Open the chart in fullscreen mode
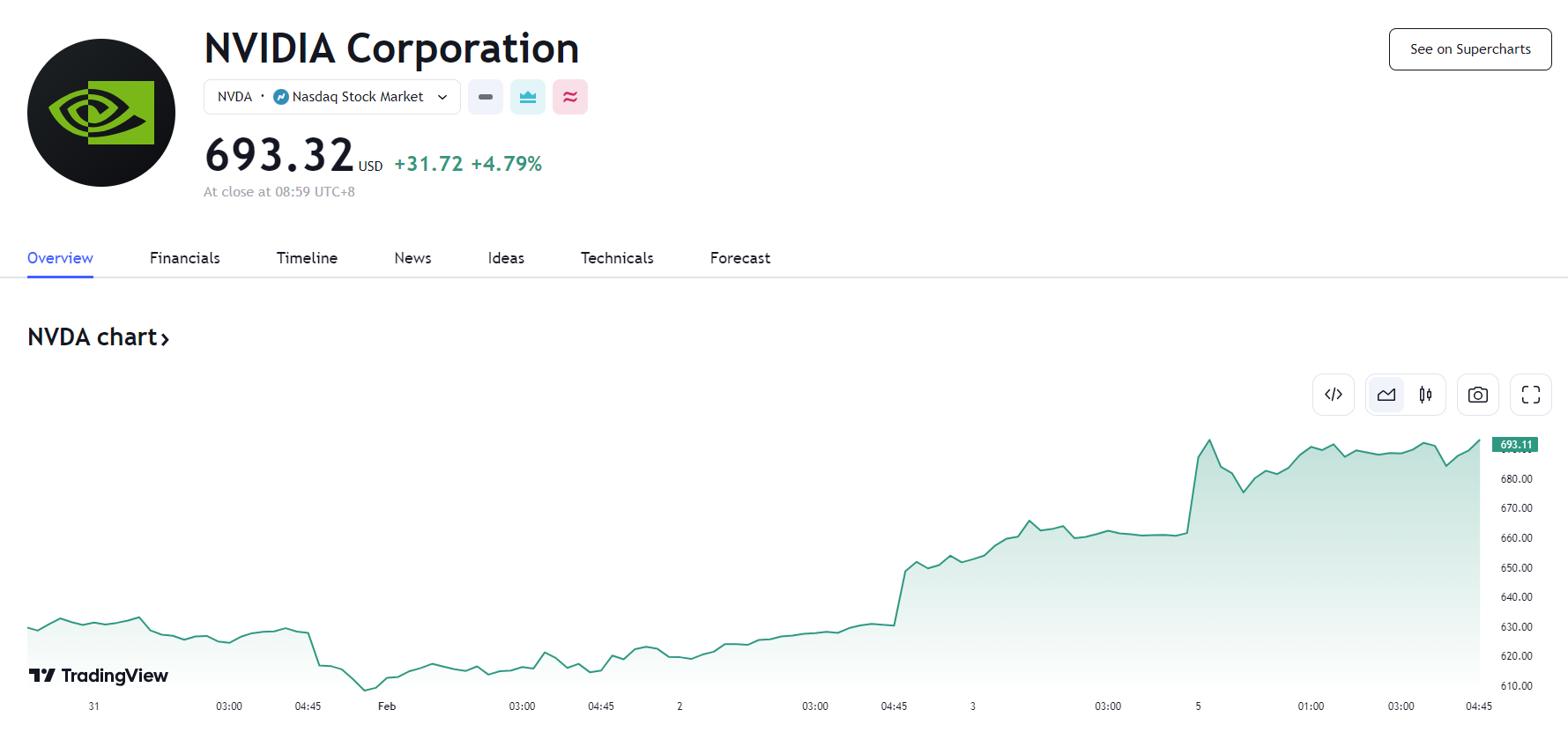This screenshot has height=732, width=1568. coord(1530,395)
